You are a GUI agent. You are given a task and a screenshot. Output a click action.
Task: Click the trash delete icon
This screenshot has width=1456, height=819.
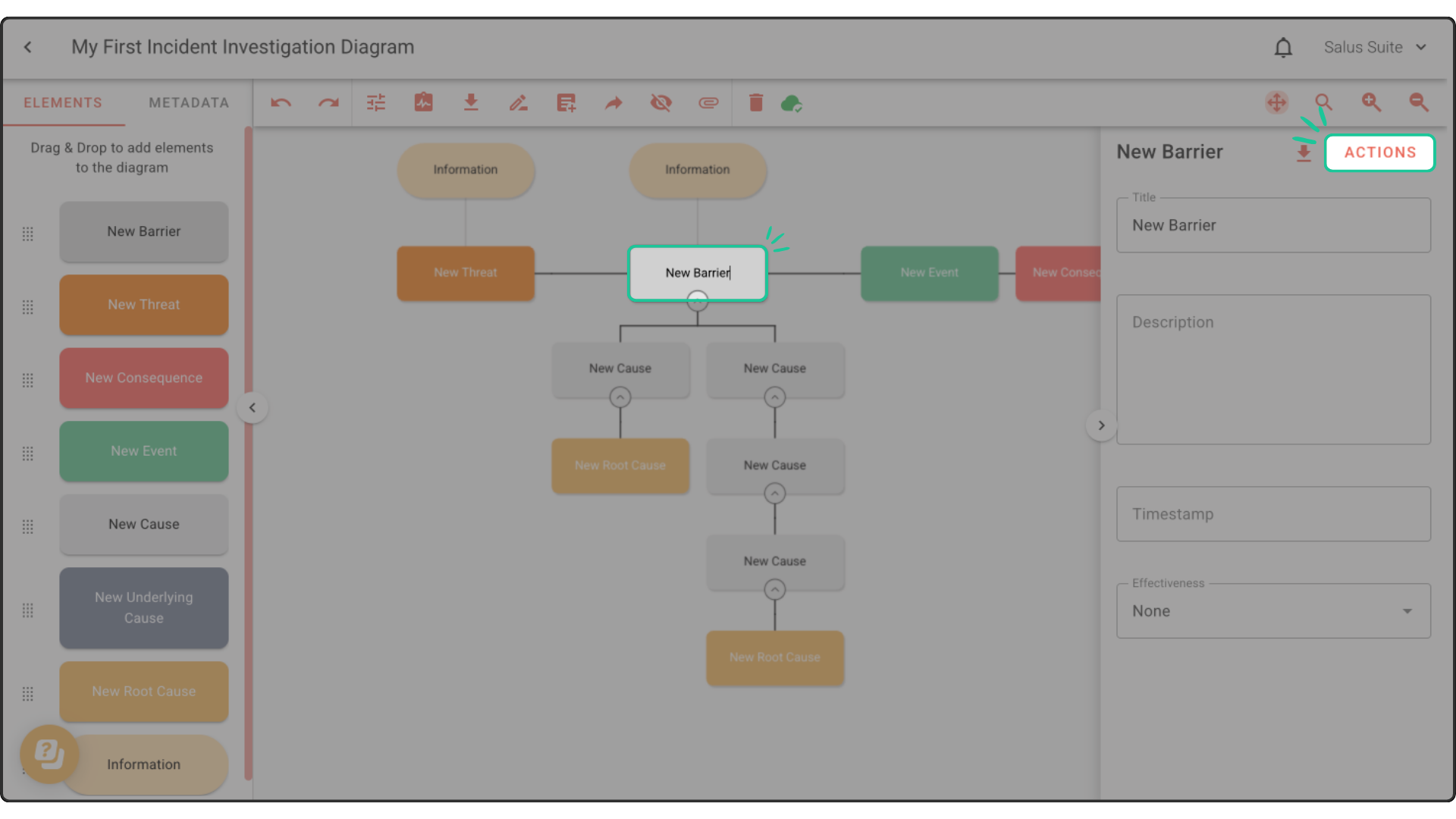[755, 103]
